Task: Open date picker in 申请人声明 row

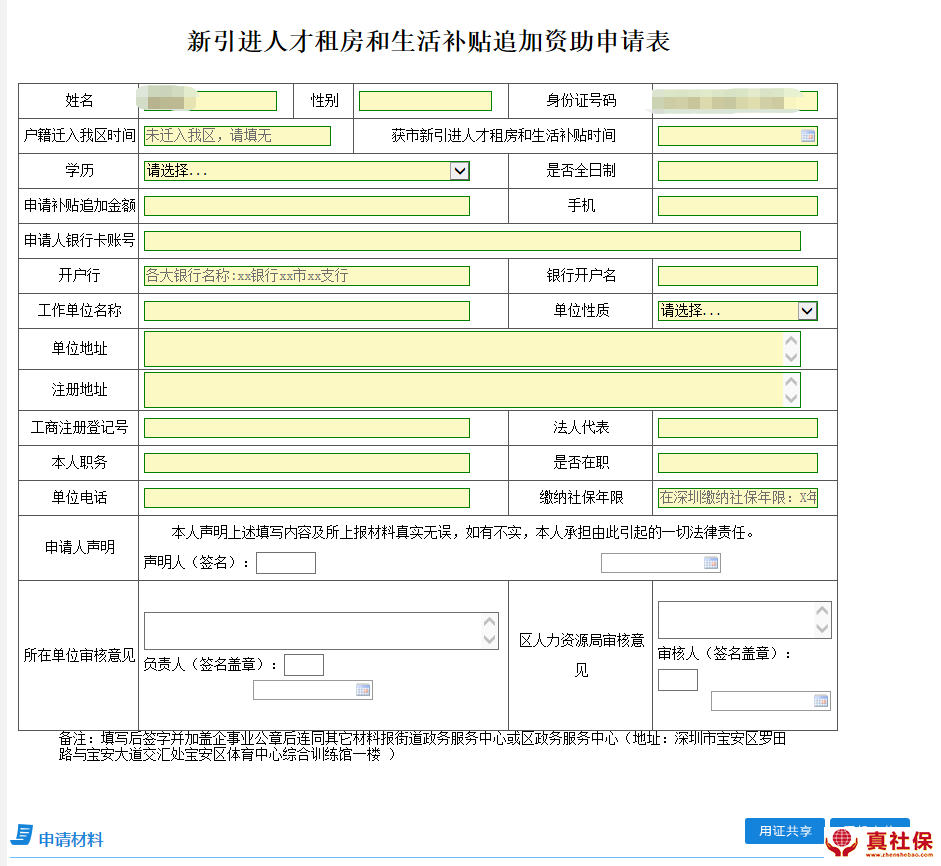Action: (x=711, y=563)
